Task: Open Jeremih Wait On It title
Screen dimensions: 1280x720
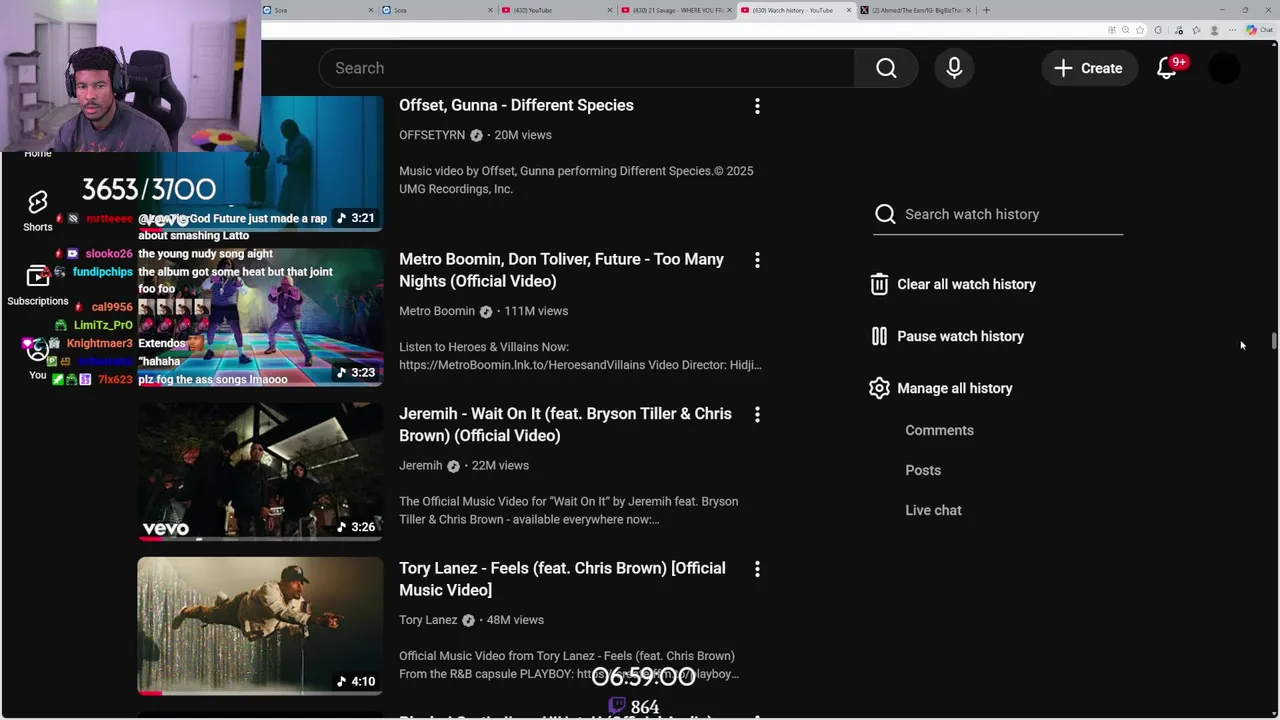Action: pyautogui.click(x=565, y=425)
